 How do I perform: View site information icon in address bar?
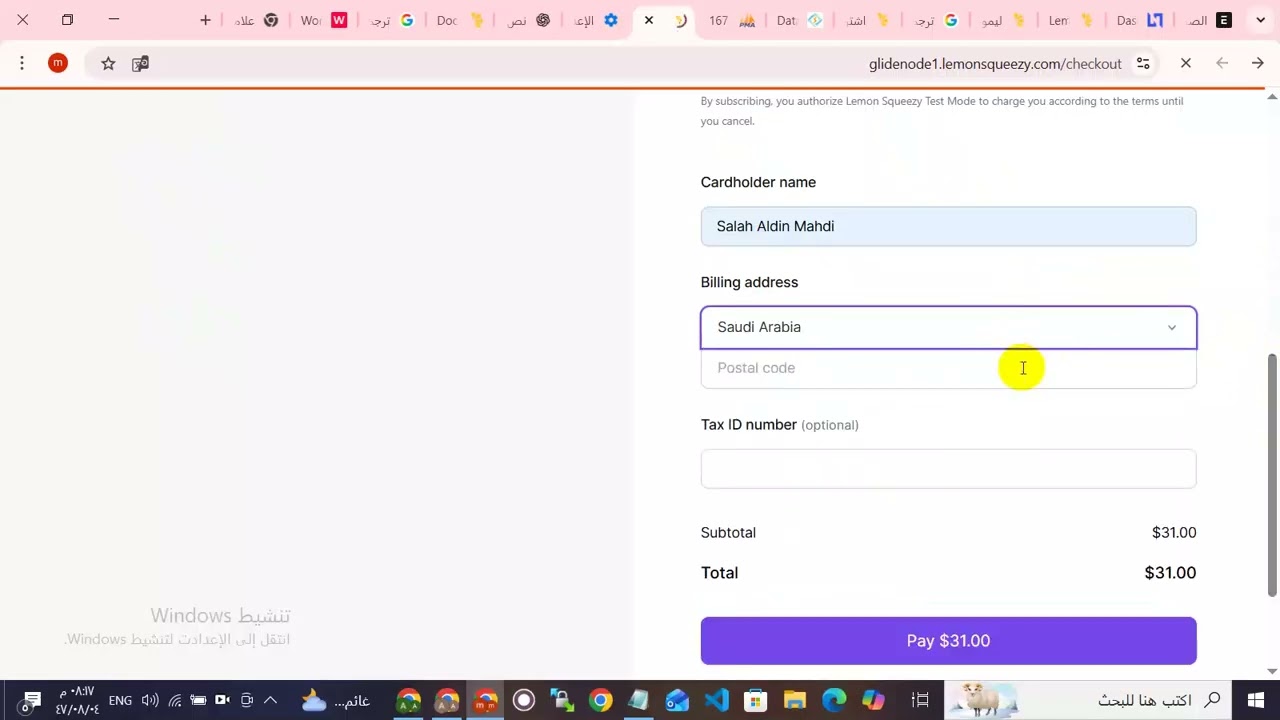coord(1143,64)
